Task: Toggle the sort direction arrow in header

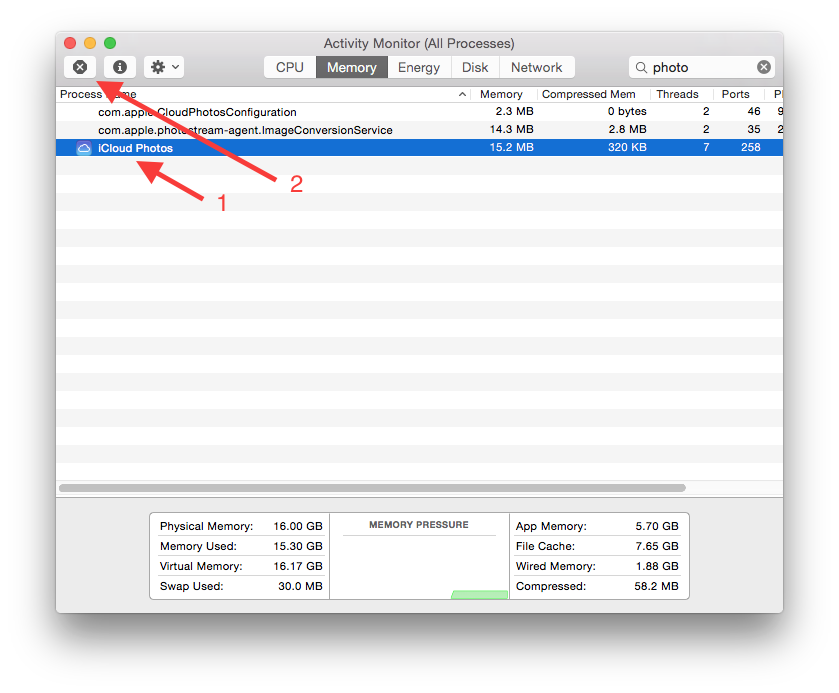Action: 462,94
